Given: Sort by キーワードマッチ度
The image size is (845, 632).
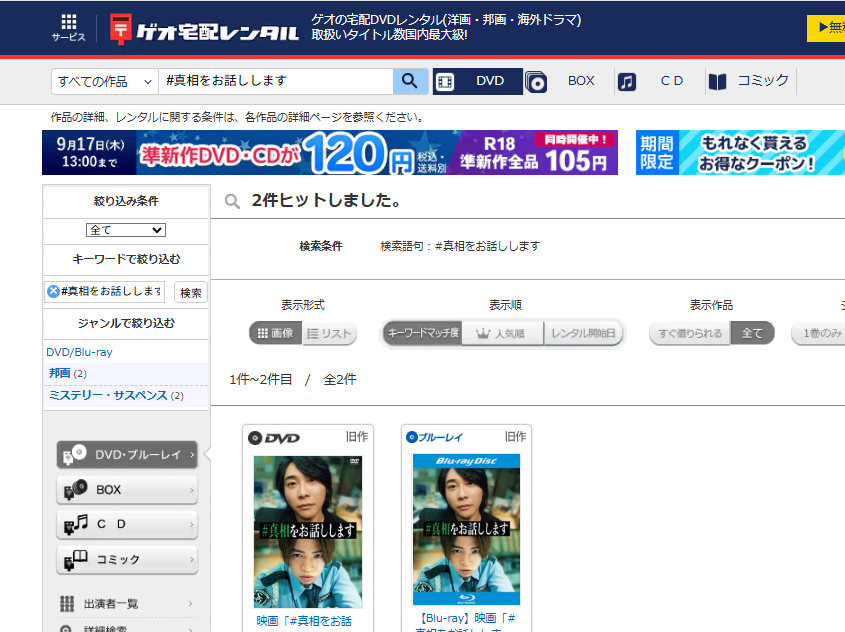Looking at the screenshot, I should tap(422, 333).
